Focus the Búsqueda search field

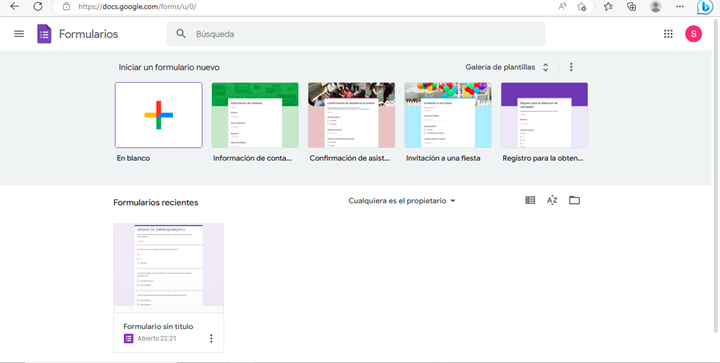355,34
